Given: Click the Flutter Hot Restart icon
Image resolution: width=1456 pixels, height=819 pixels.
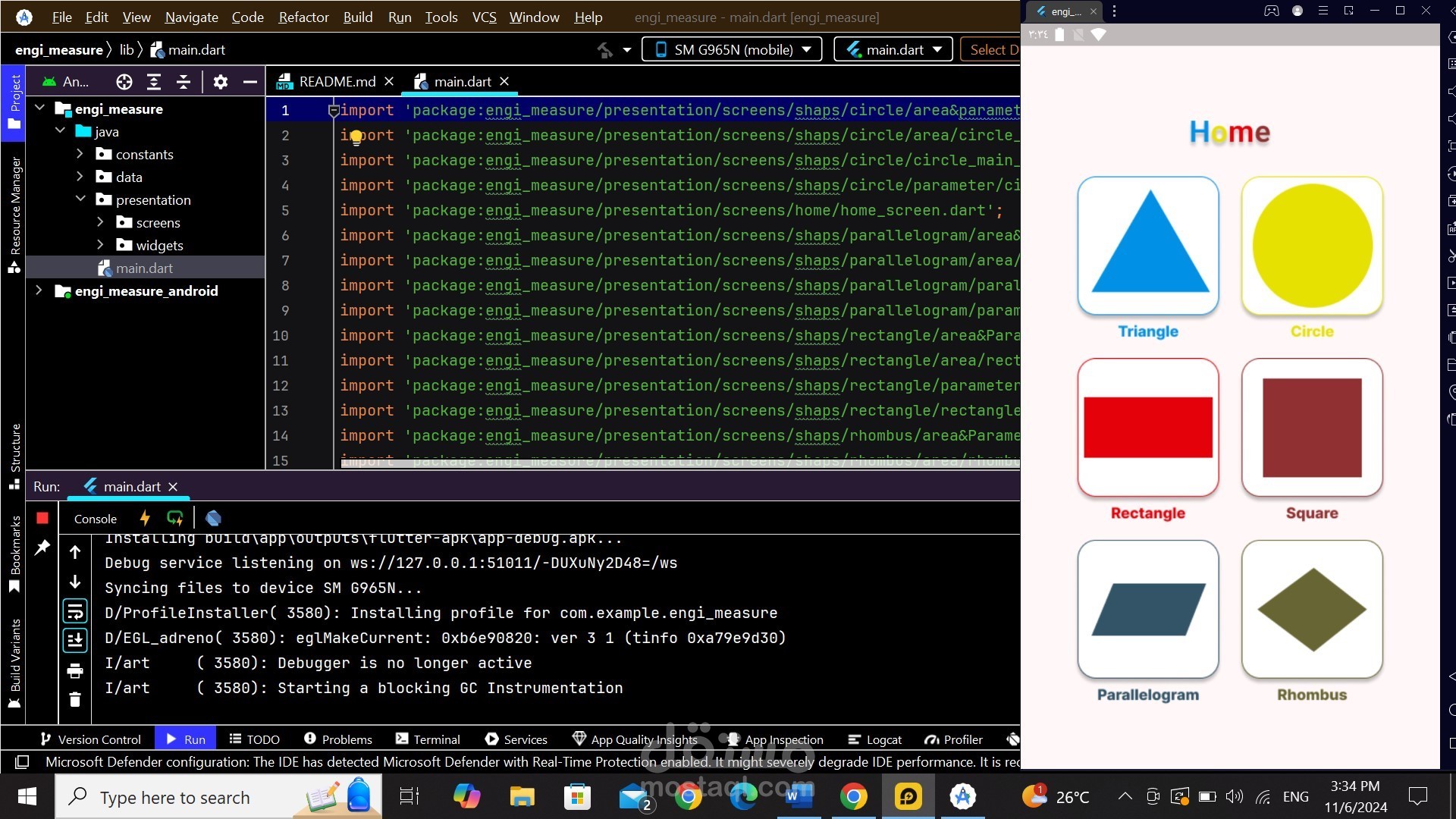Looking at the screenshot, I should coord(175,518).
